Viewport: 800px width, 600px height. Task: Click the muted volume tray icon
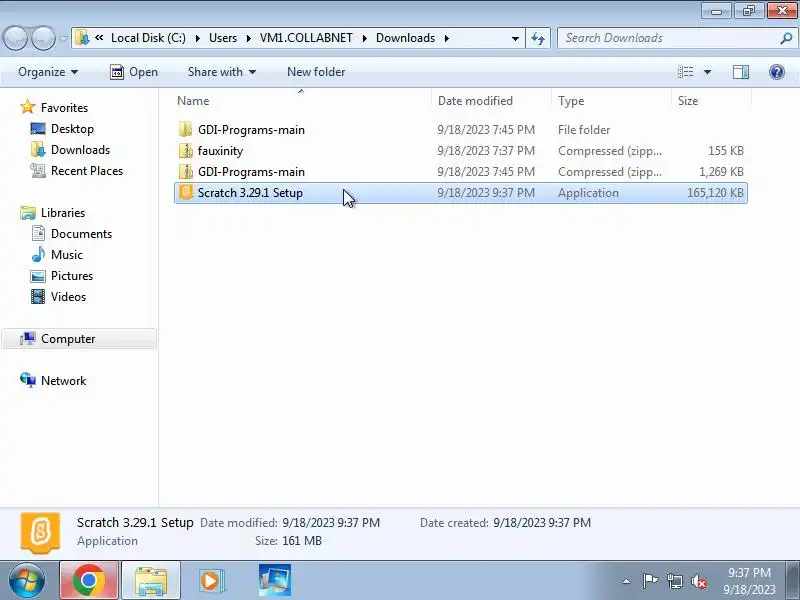click(x=698, y=581)
